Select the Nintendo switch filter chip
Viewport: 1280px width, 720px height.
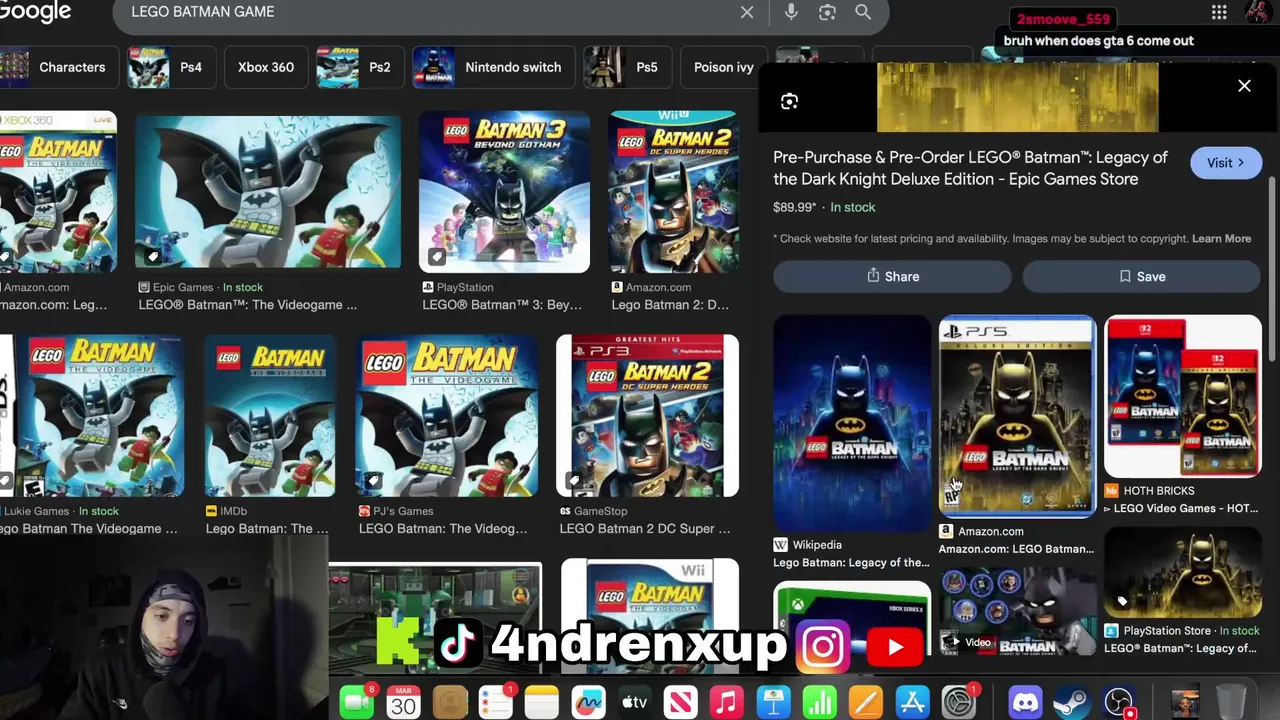point(493,67)
